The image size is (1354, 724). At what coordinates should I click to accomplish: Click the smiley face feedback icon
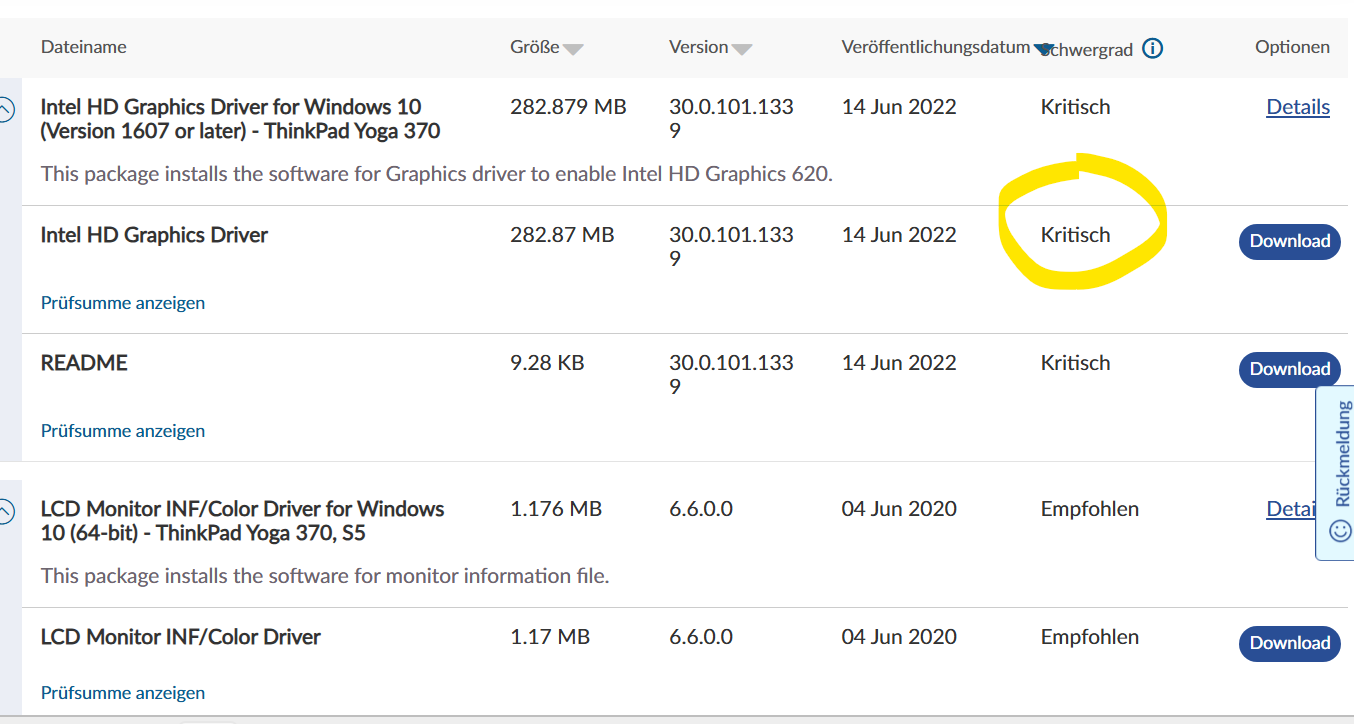click(x=1340, y=530)
